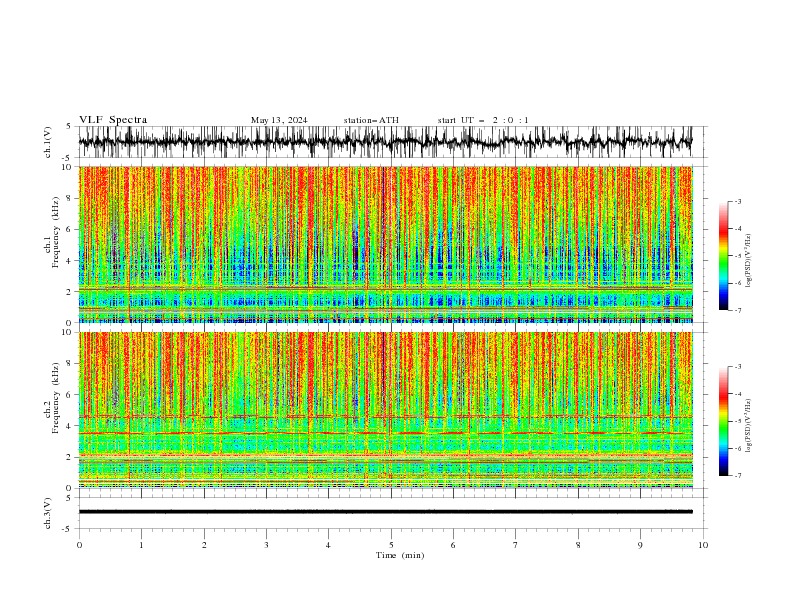This screenshot has height=612, width=792.
Task: Click the ch.1 spectrogram color scale bar
Action: [x=723, y=256]
